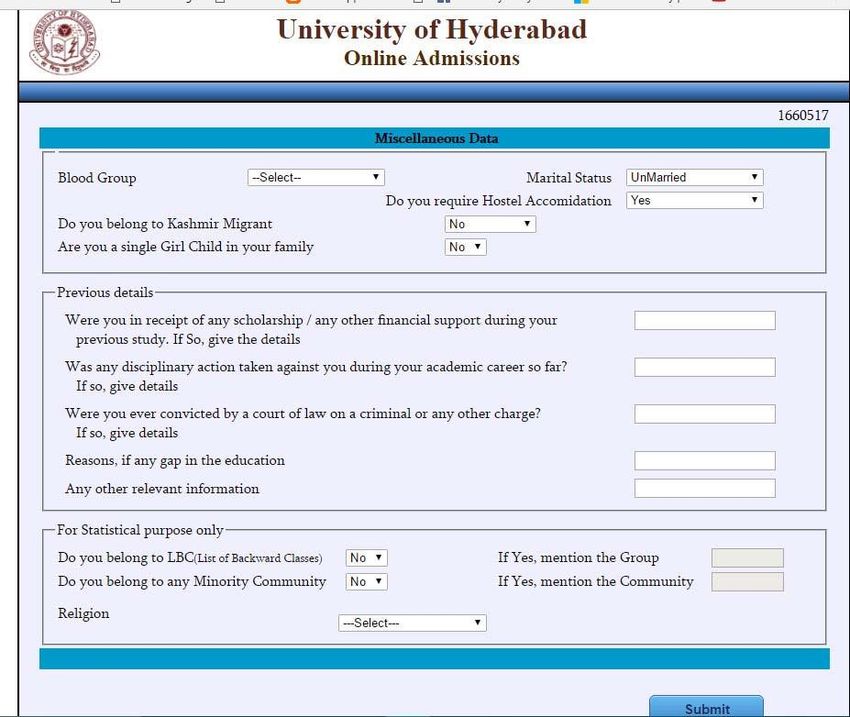Click the If Yes, mention the Group label
The image size is (850, 717).
578,558
